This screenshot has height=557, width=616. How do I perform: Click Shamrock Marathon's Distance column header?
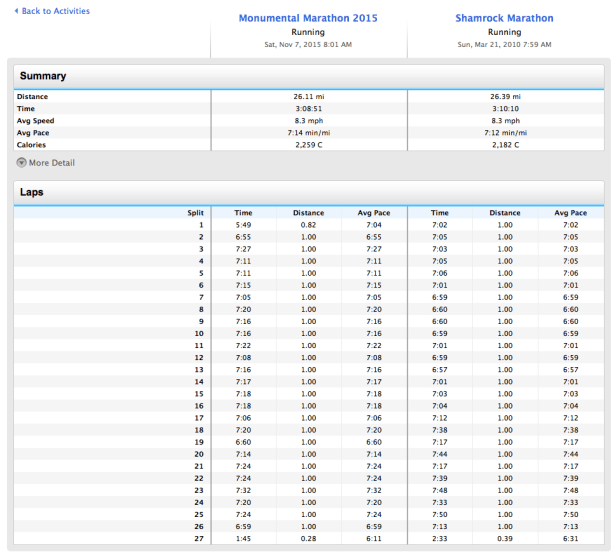pyautogui.click(x=505, y=213)
